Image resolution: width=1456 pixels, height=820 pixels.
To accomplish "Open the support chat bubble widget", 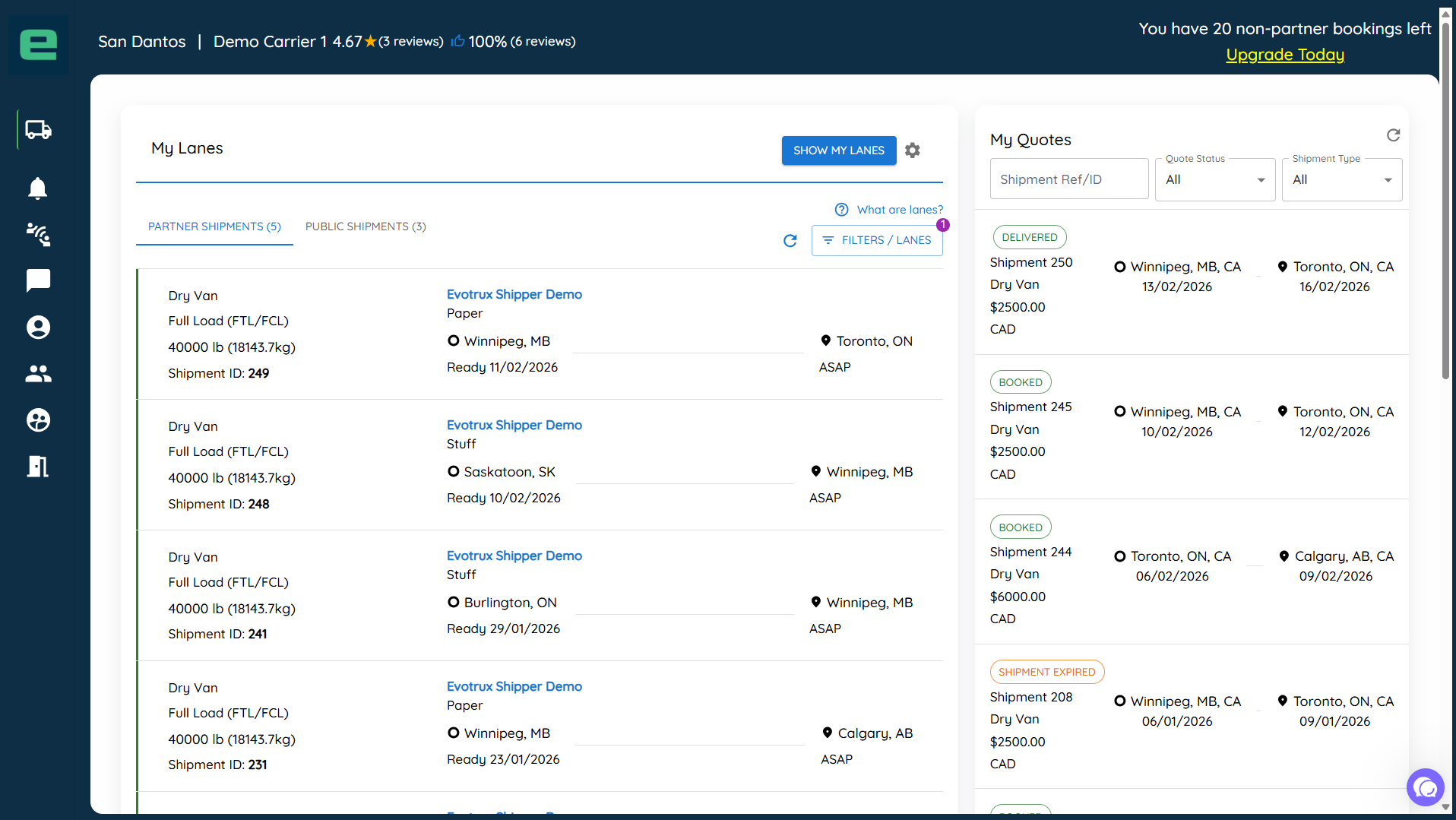I will [x=1425, y=787].
